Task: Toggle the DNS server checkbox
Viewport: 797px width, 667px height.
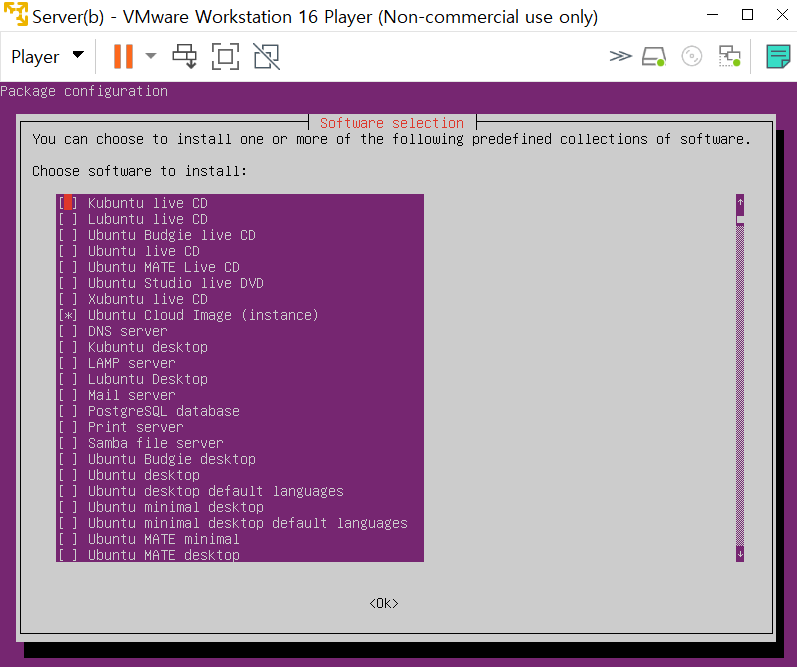Action: coord(68,331)
